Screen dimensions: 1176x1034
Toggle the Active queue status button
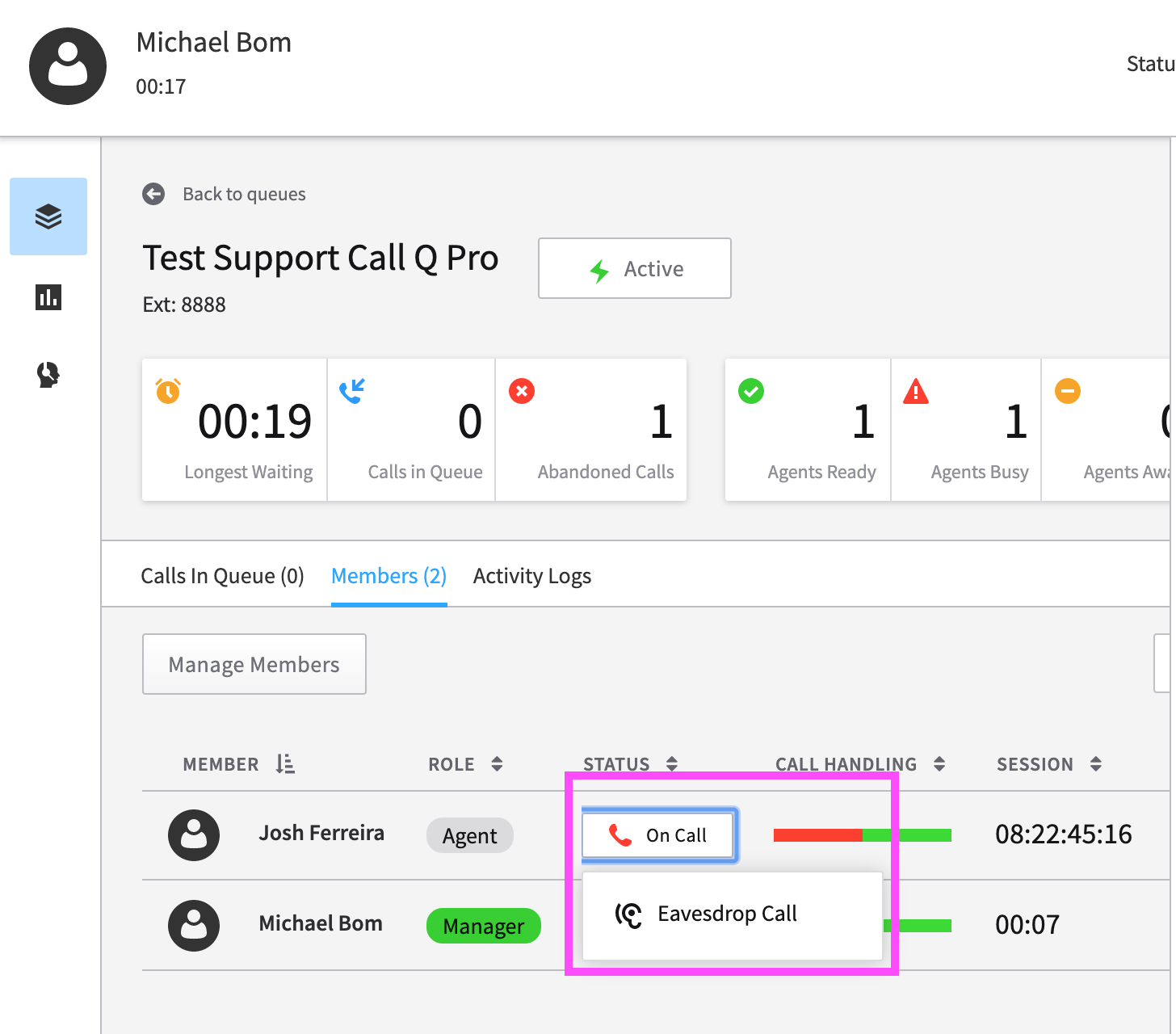pyautogui.click(x=635, y=268)
